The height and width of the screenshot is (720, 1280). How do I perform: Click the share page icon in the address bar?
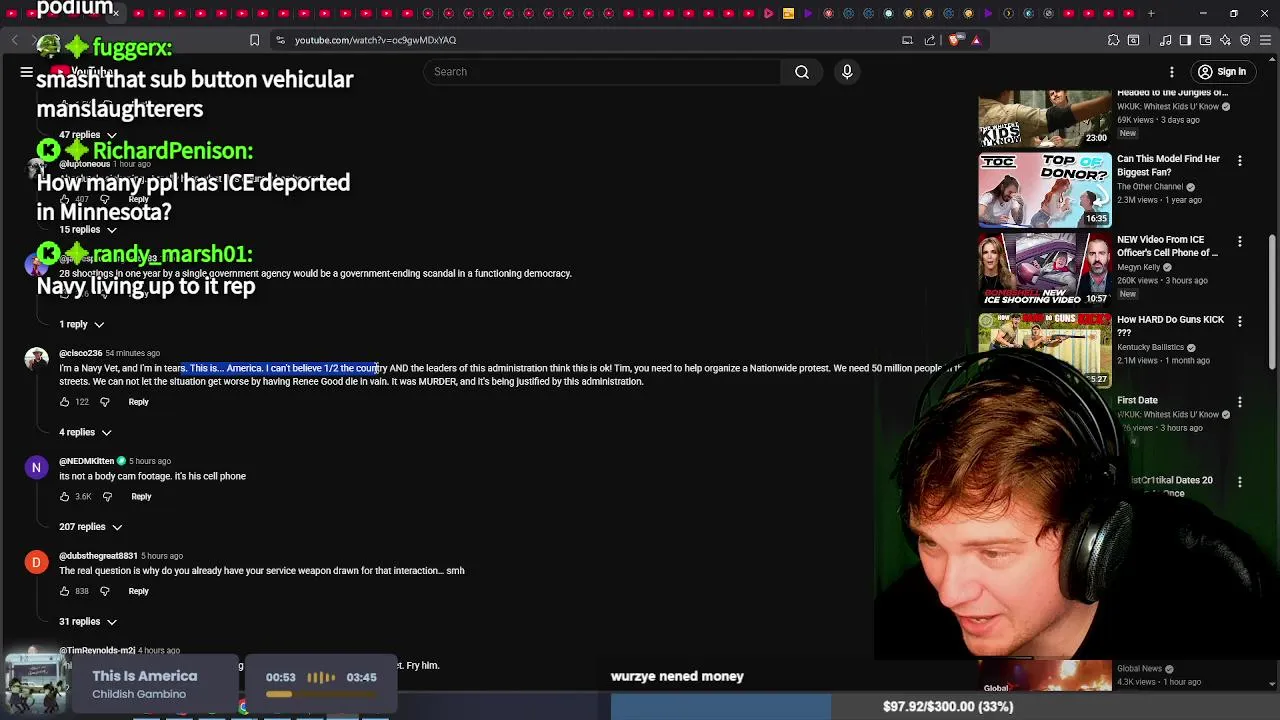point(930,40)
